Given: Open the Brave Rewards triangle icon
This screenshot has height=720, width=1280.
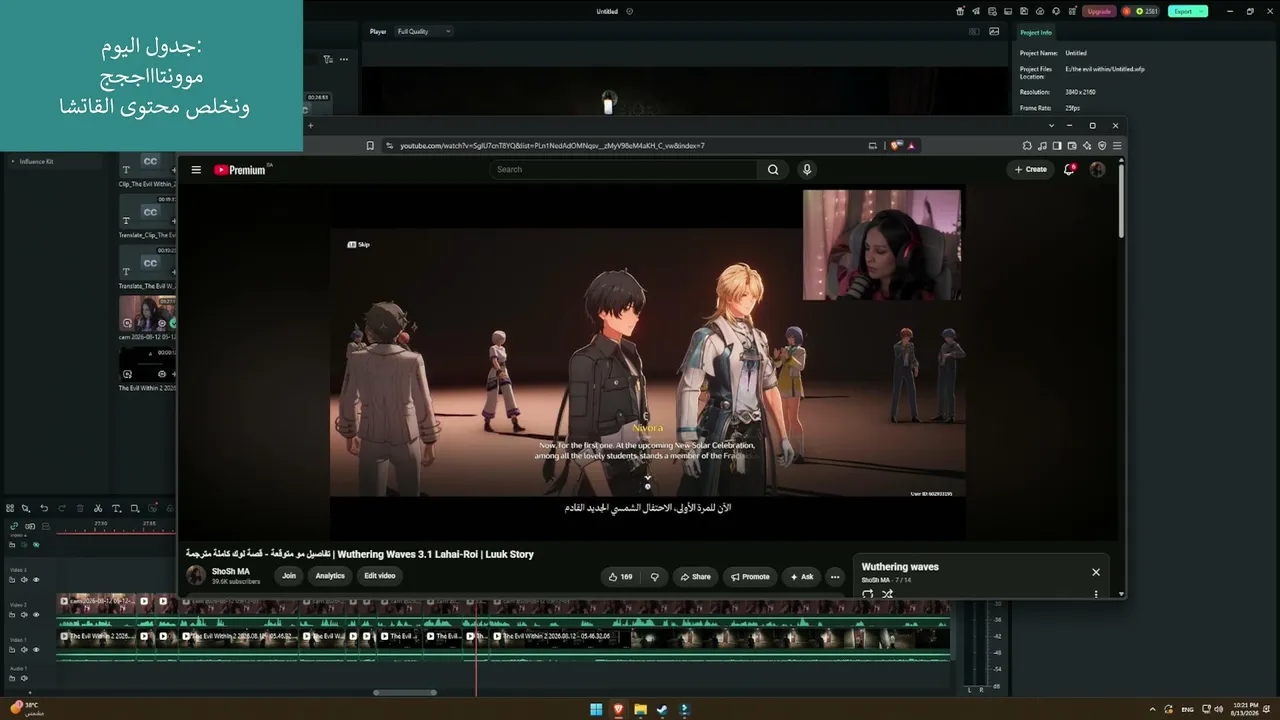Looking at the screenshot, I should 911,146.
